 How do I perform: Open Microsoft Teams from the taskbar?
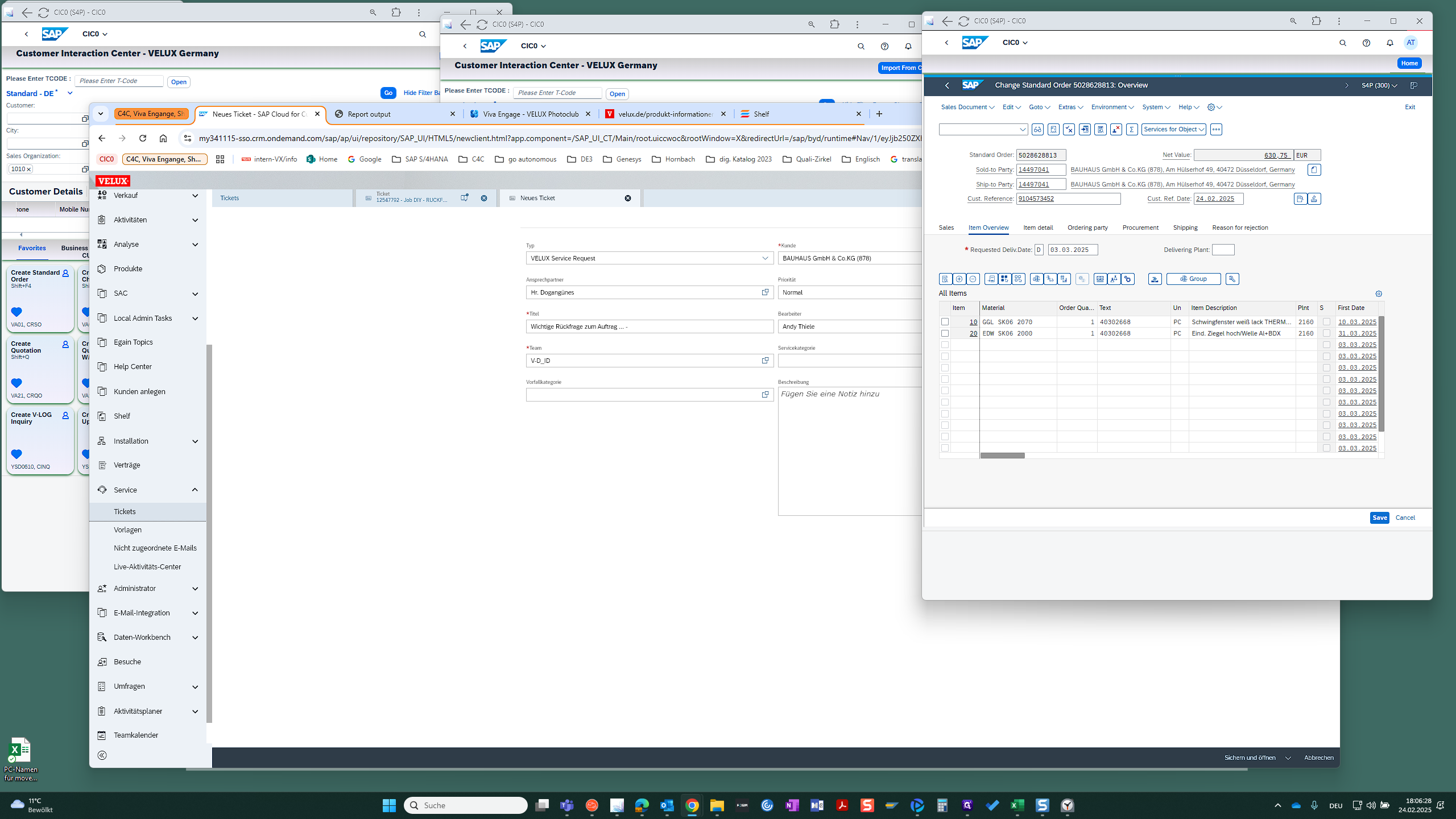[x=566, y=805]
